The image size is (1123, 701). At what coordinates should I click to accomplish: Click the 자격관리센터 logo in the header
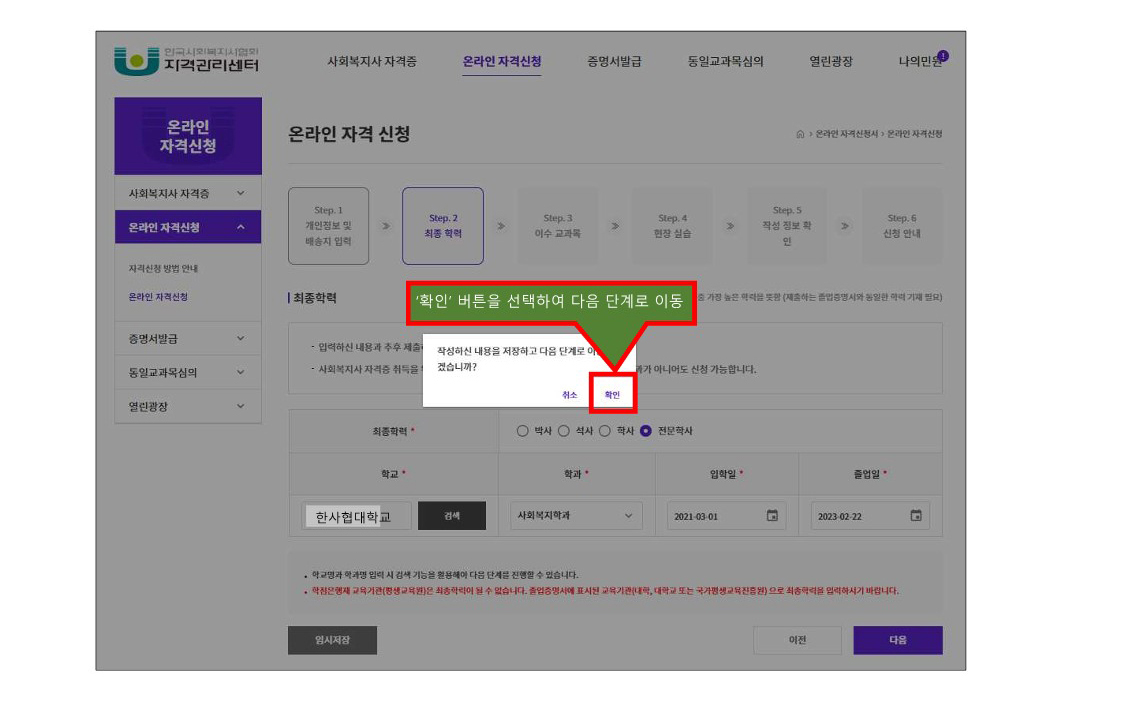(x=186, y=61)
